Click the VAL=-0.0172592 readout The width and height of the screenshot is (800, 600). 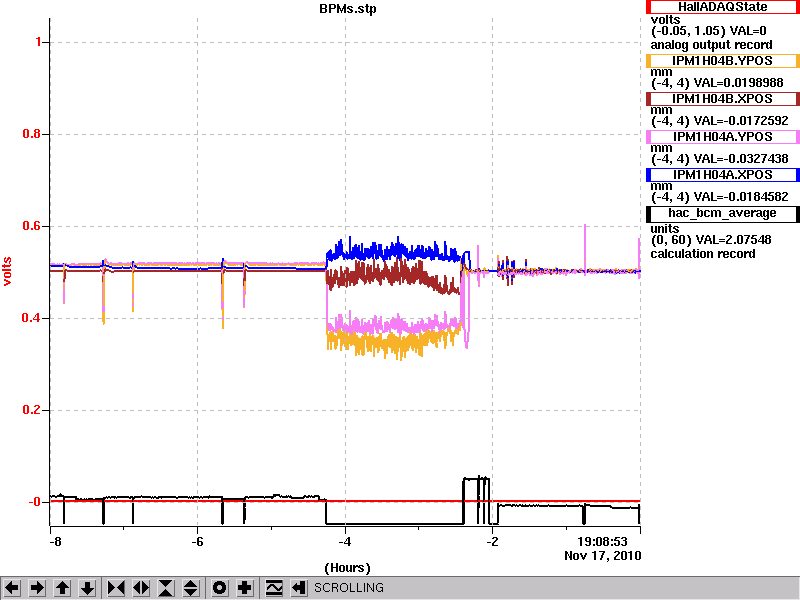pyautogui.click(x=741, y=121)
